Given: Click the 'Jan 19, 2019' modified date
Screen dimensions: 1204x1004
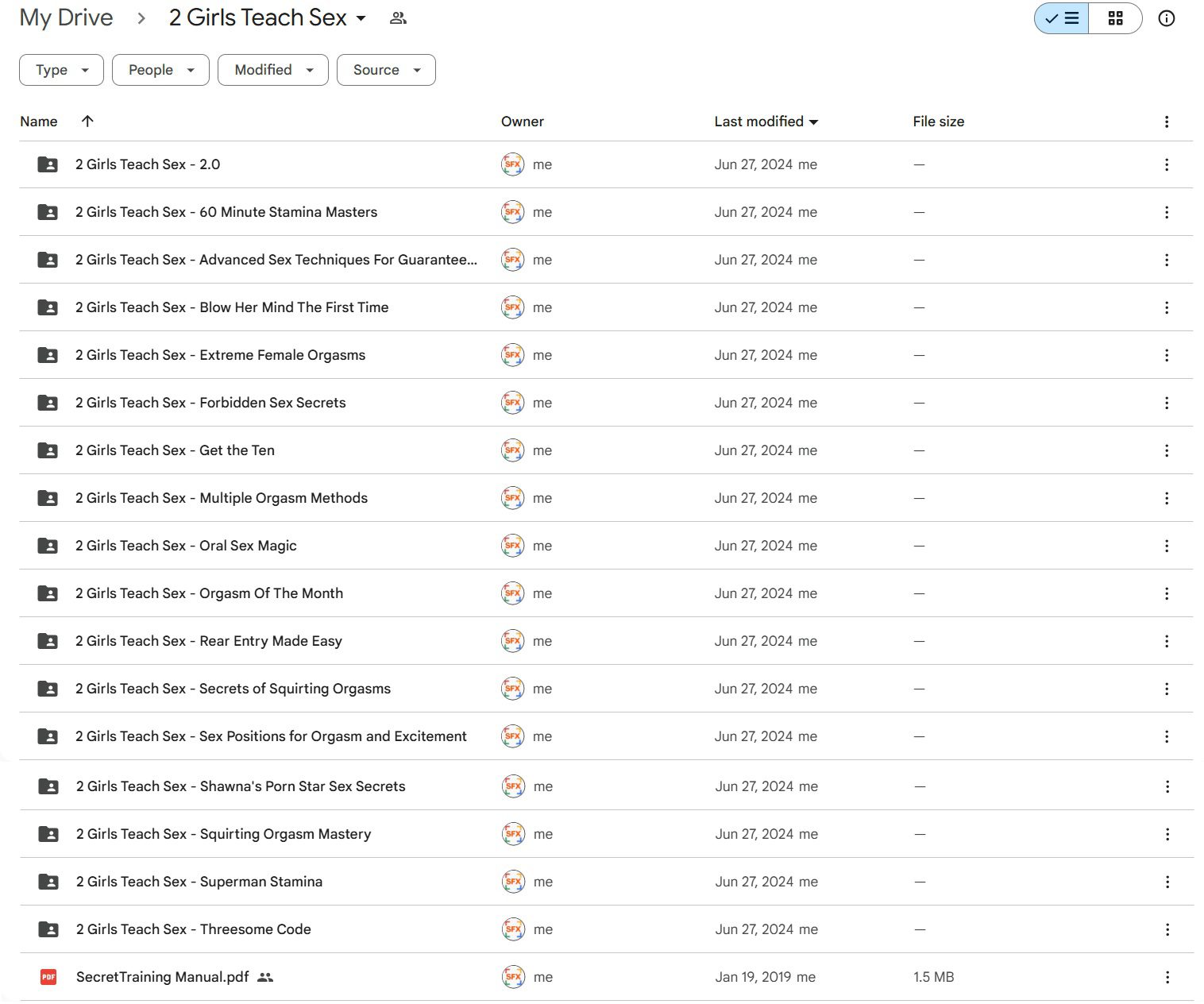Looking at the screenshot, I should click(x=754, y=977).
